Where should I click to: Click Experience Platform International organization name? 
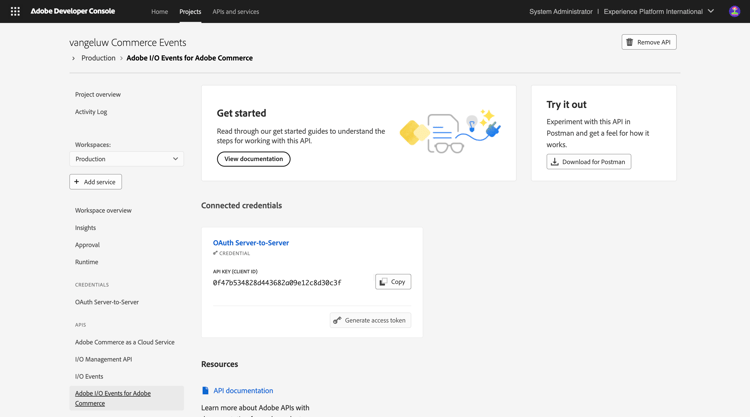pos(653,11)
